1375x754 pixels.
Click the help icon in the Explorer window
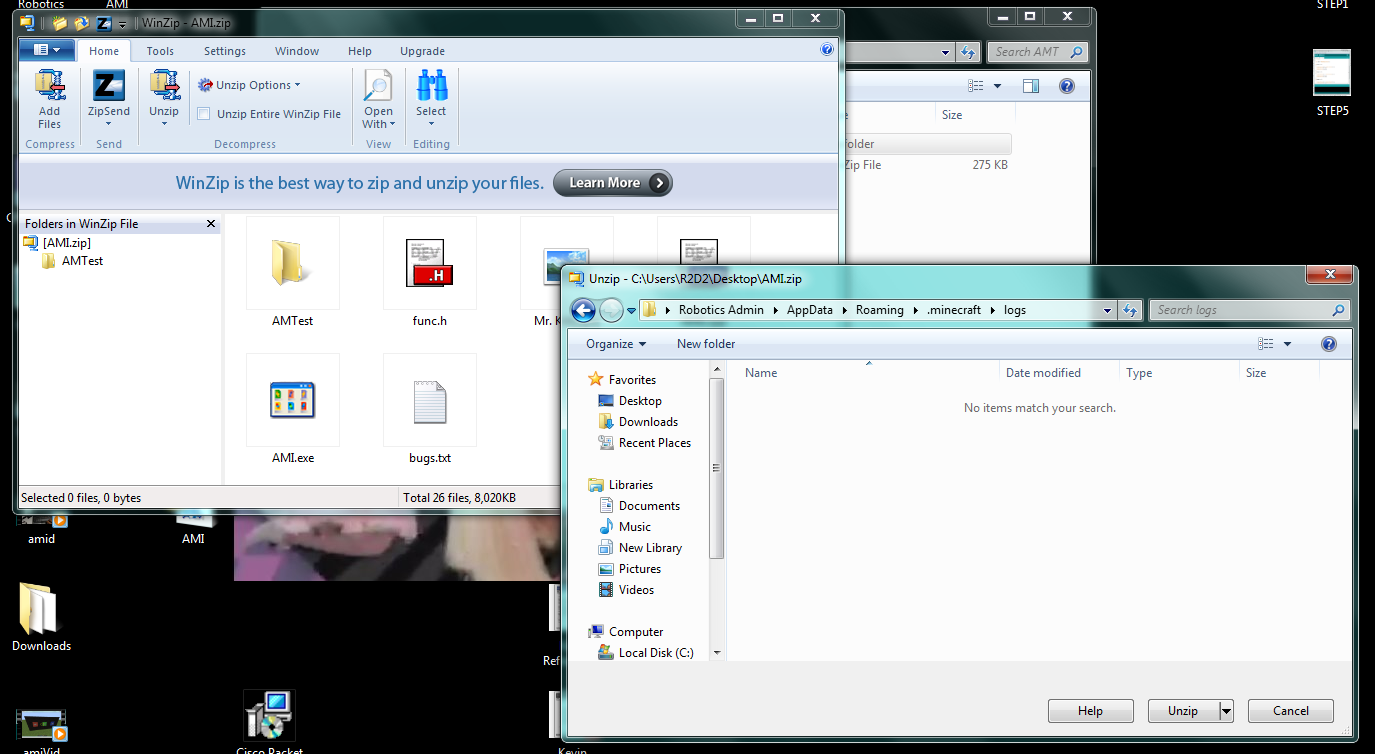pyautogui.click(x=1067, y=86)
